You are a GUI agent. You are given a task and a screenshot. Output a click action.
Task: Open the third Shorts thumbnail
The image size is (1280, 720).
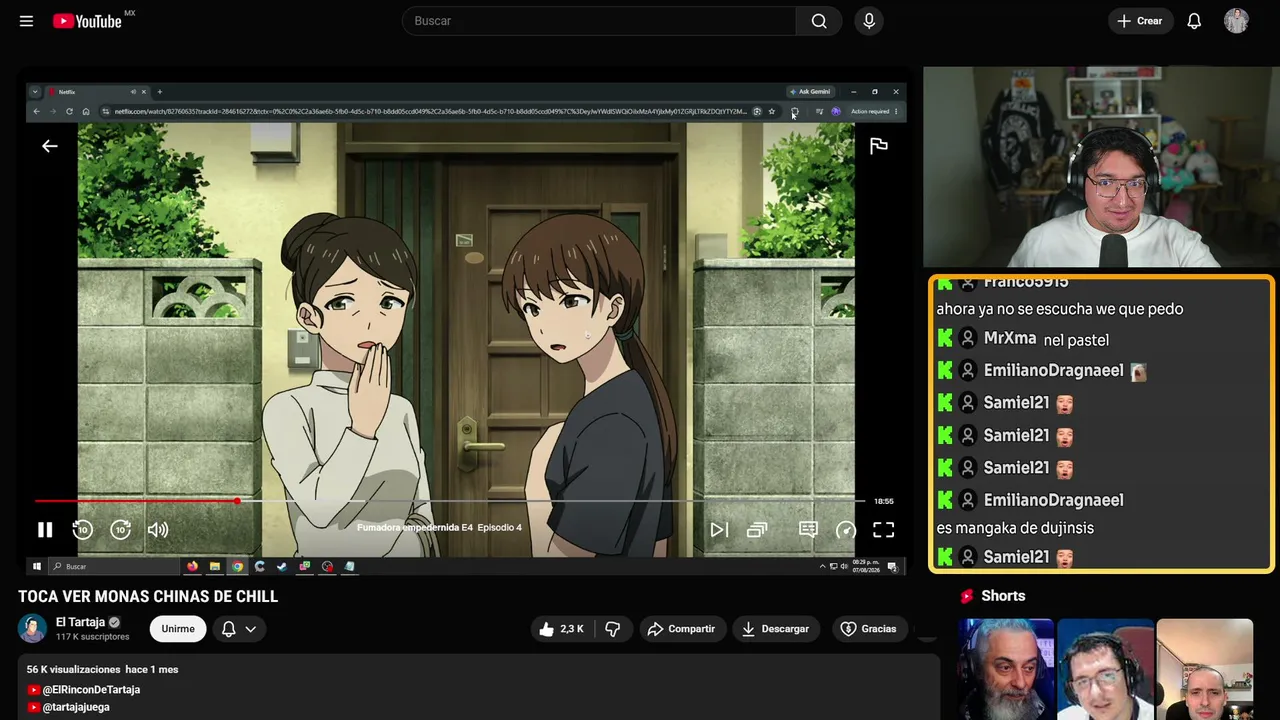pos(1204,669)
